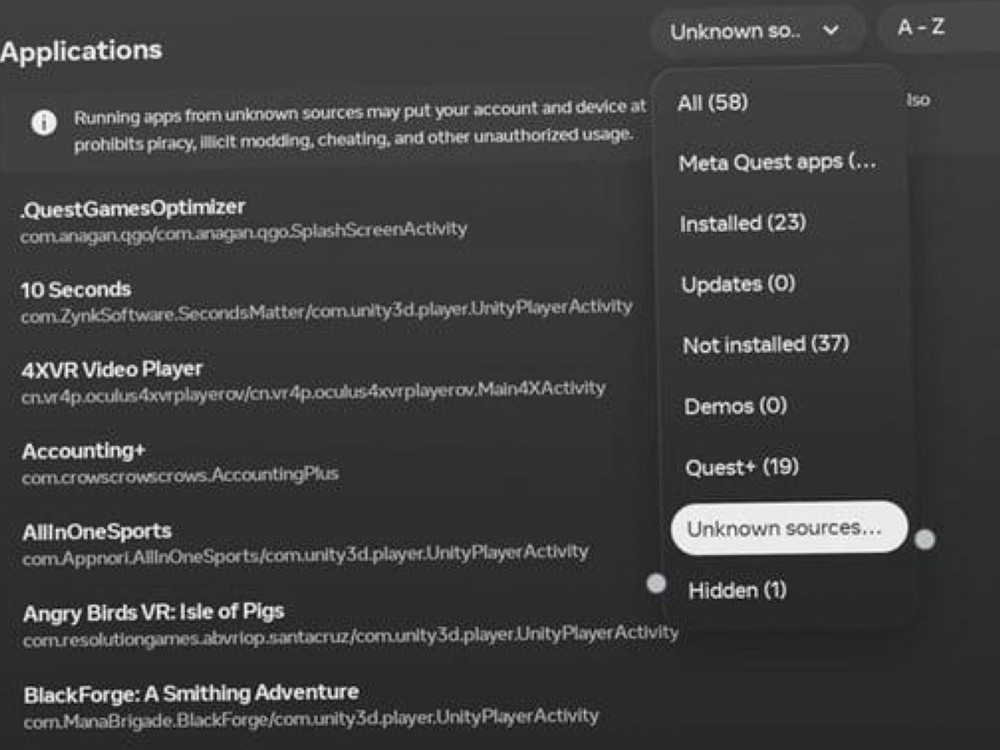Select highlighted Unknown sources option
Screen dimensions: 1000x750
coord(788,528)
